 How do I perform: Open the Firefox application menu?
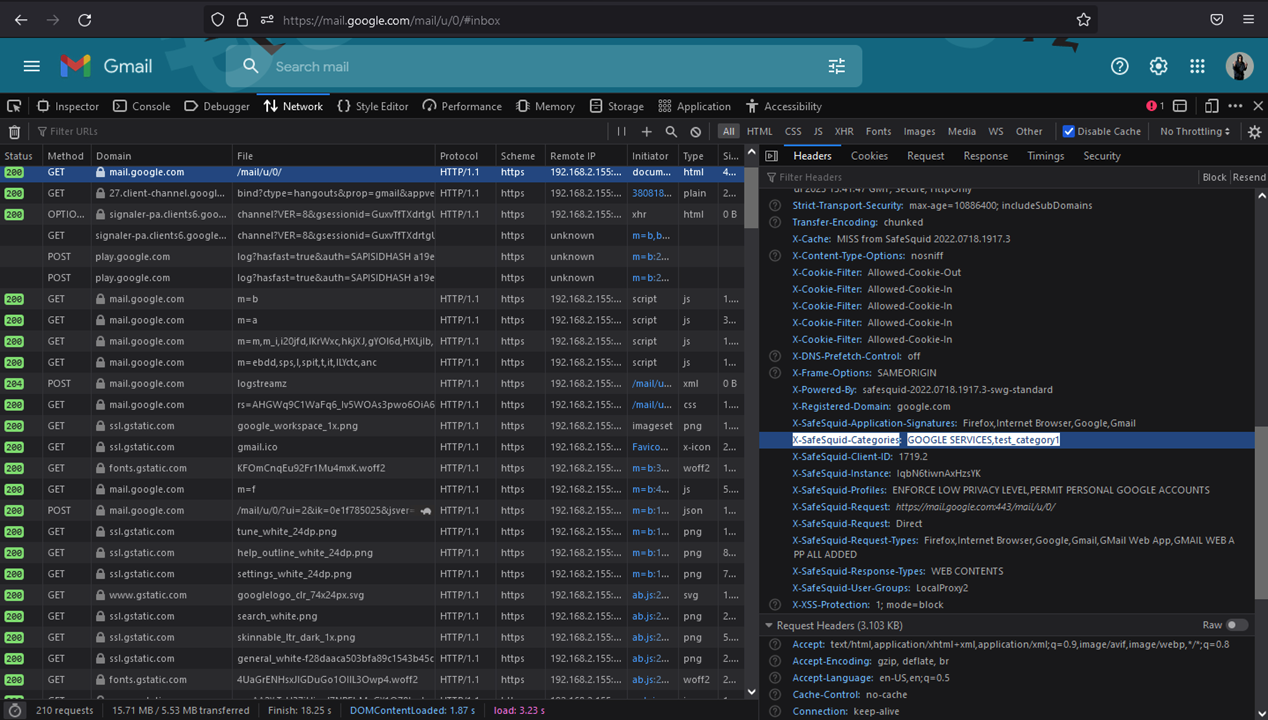tap(1249, 20)
